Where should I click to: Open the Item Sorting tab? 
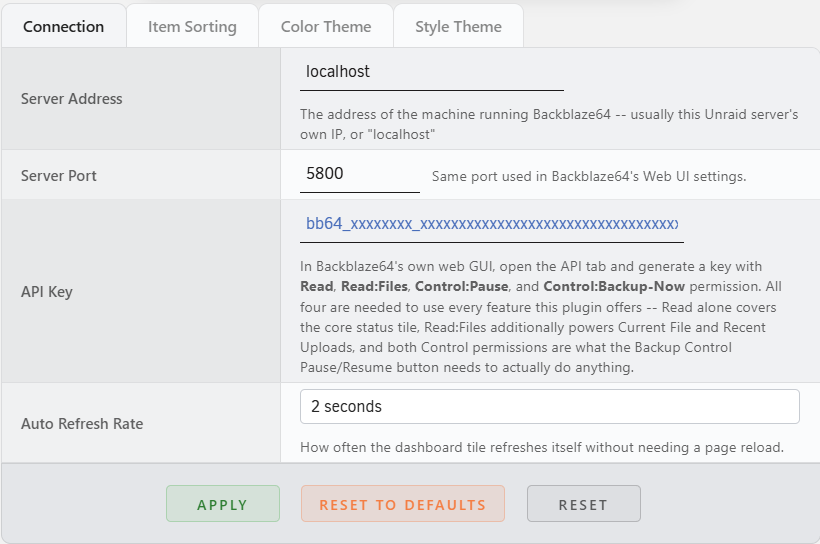click(192, 26)
